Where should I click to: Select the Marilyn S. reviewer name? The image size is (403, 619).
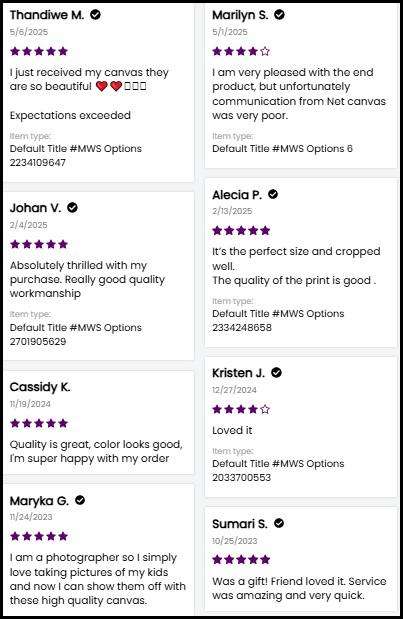click(240, 15)
